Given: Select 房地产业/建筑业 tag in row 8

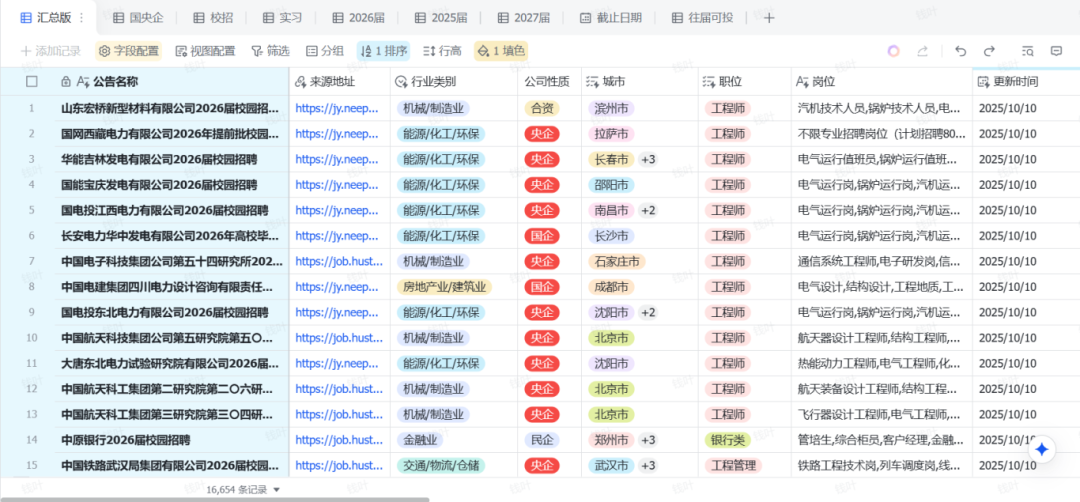Looking at the screenshot, I should click(x=444, y=287).
